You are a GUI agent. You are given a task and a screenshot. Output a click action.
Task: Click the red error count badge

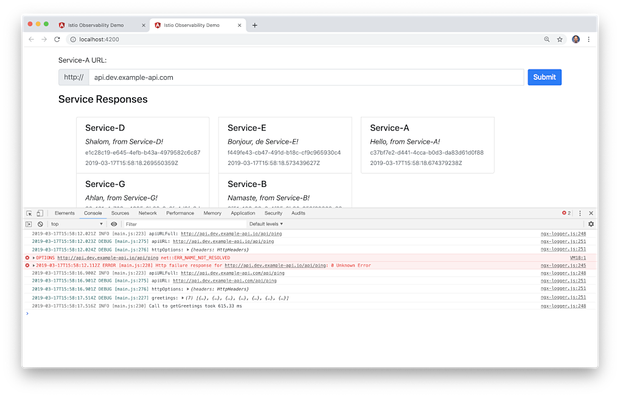[x=566, y=213]
